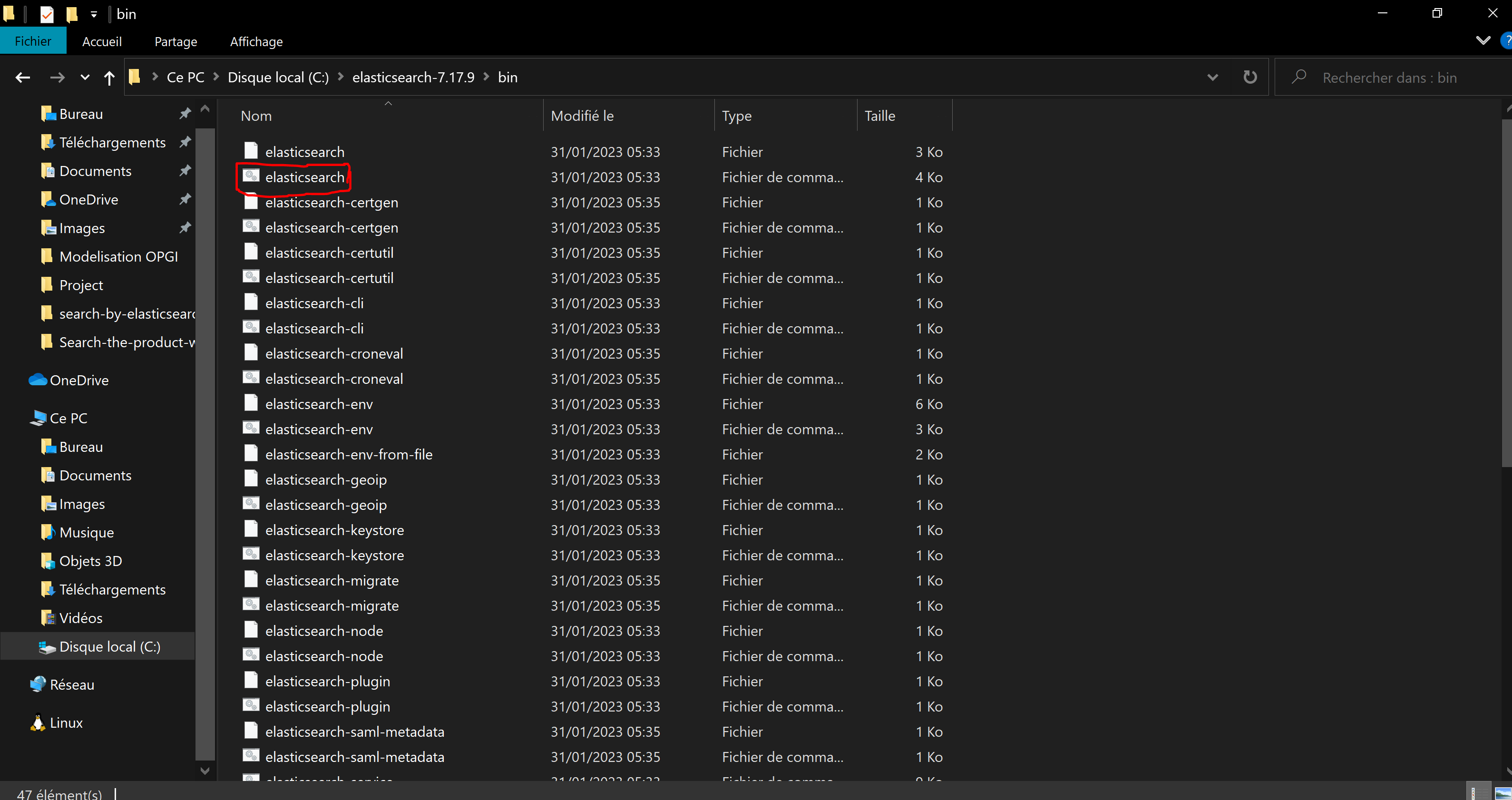Open the Réseau network item
The height and width of the screenshot is (800, 1512).
point(71,684)
